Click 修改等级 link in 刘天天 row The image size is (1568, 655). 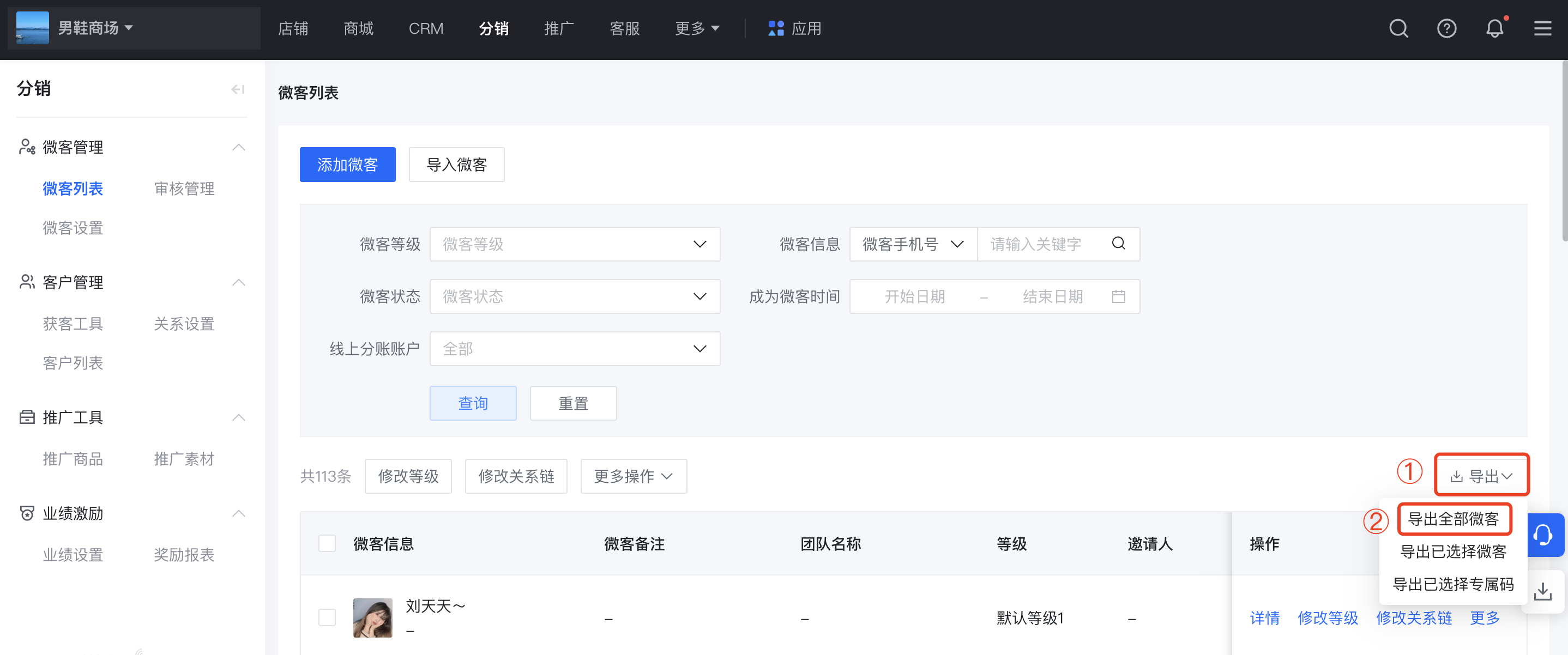click(1328, 618)
